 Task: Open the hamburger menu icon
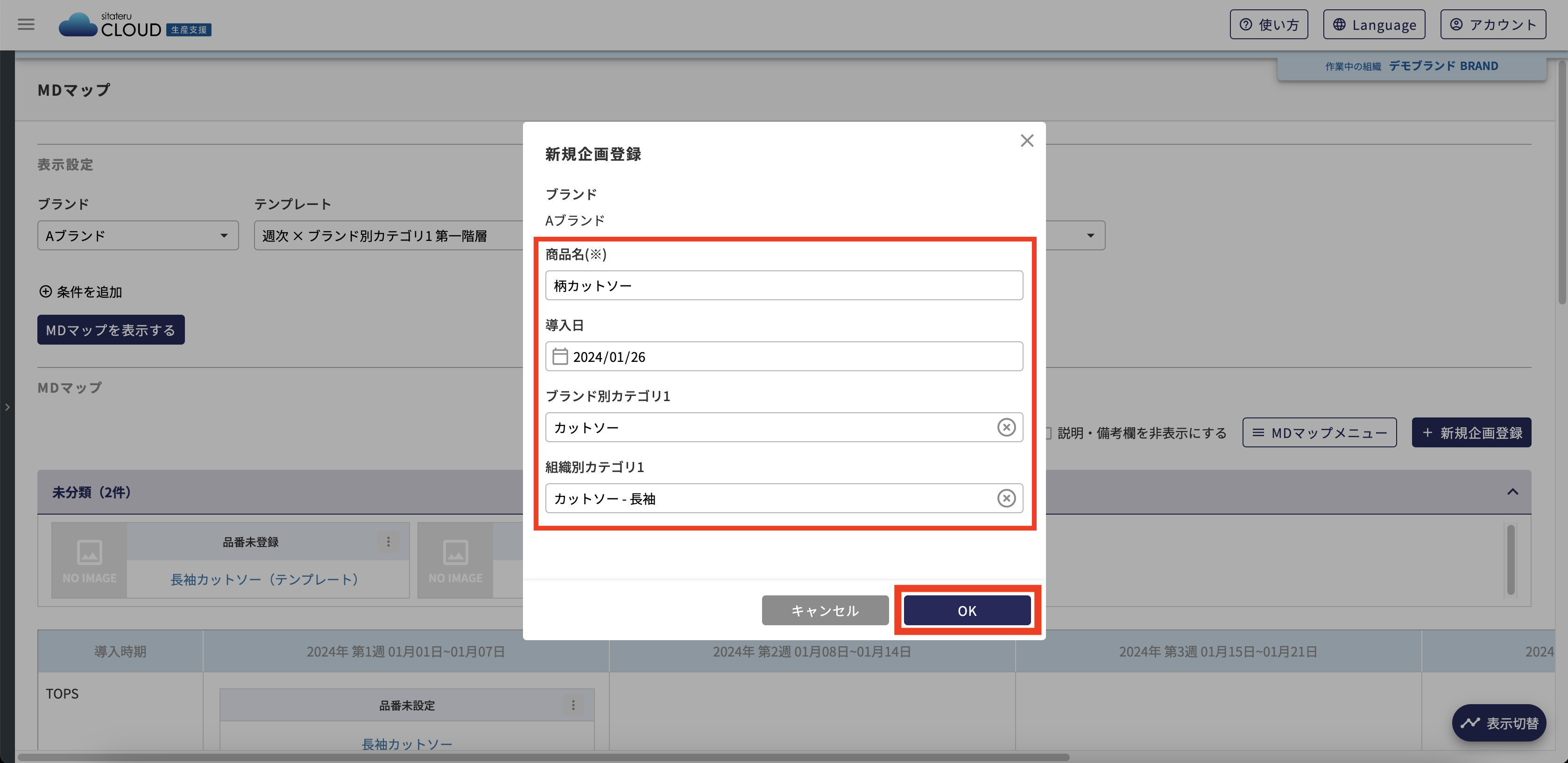pyautogui.click(x=26, y=24)
